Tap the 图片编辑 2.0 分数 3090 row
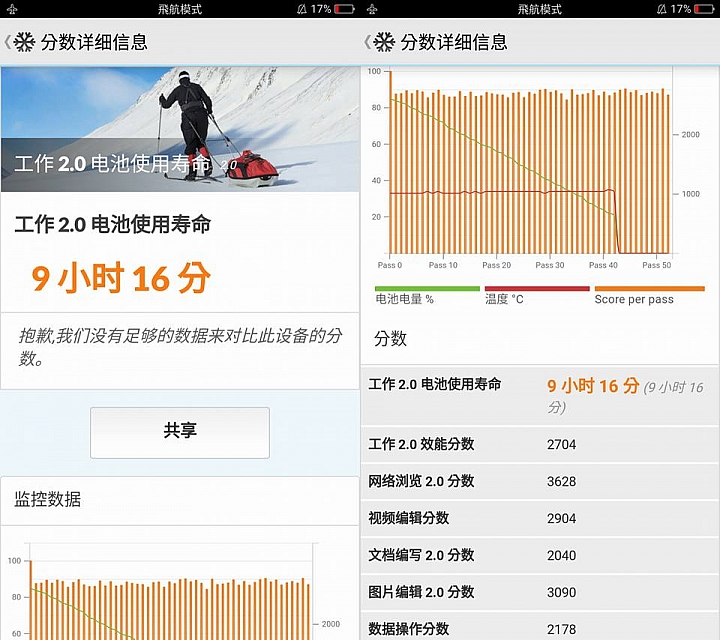Viewport: 720px width, 640px height. [x=540, y=592]
